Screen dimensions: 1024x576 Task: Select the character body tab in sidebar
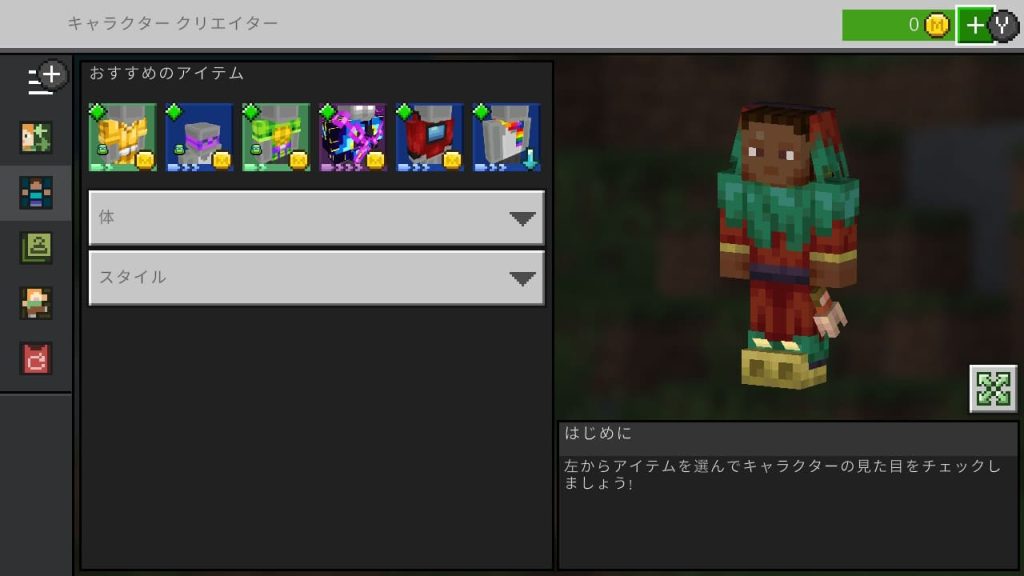click(x=36, y=193)
